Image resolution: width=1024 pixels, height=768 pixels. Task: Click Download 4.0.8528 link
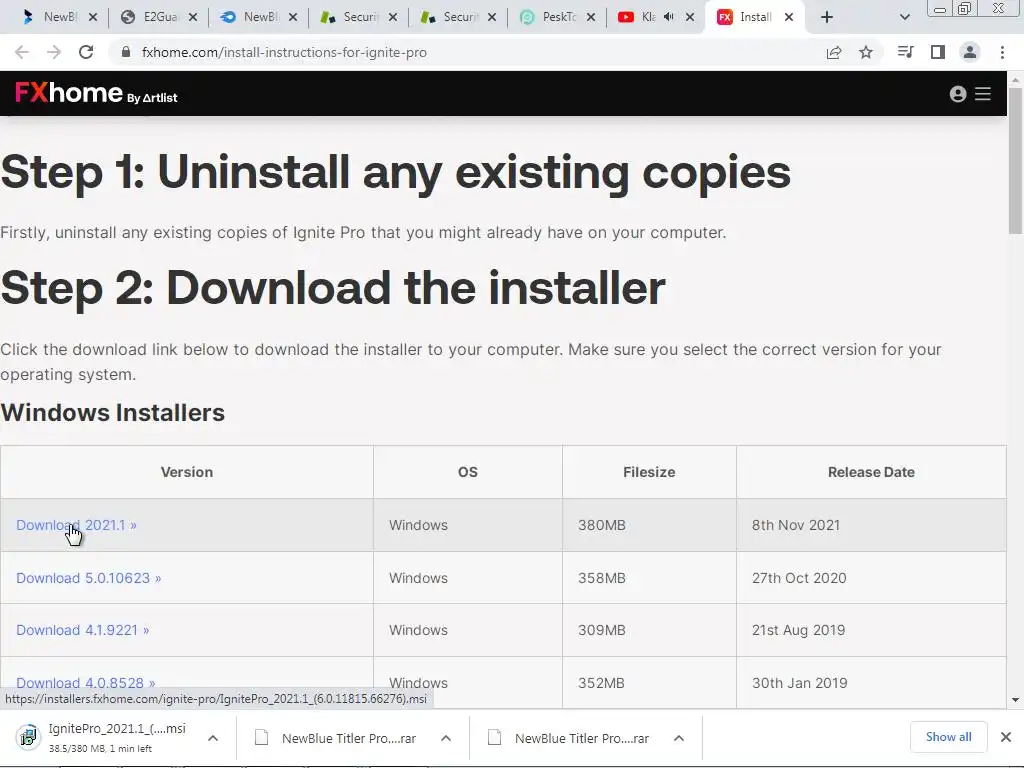pos(86,682)
